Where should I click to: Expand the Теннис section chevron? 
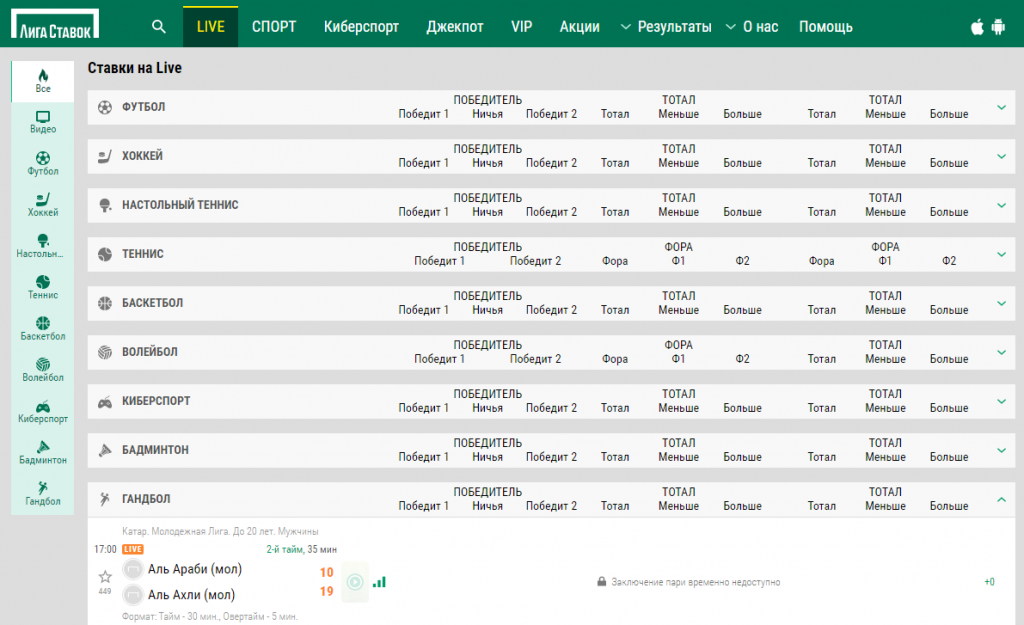point(1001,254)
